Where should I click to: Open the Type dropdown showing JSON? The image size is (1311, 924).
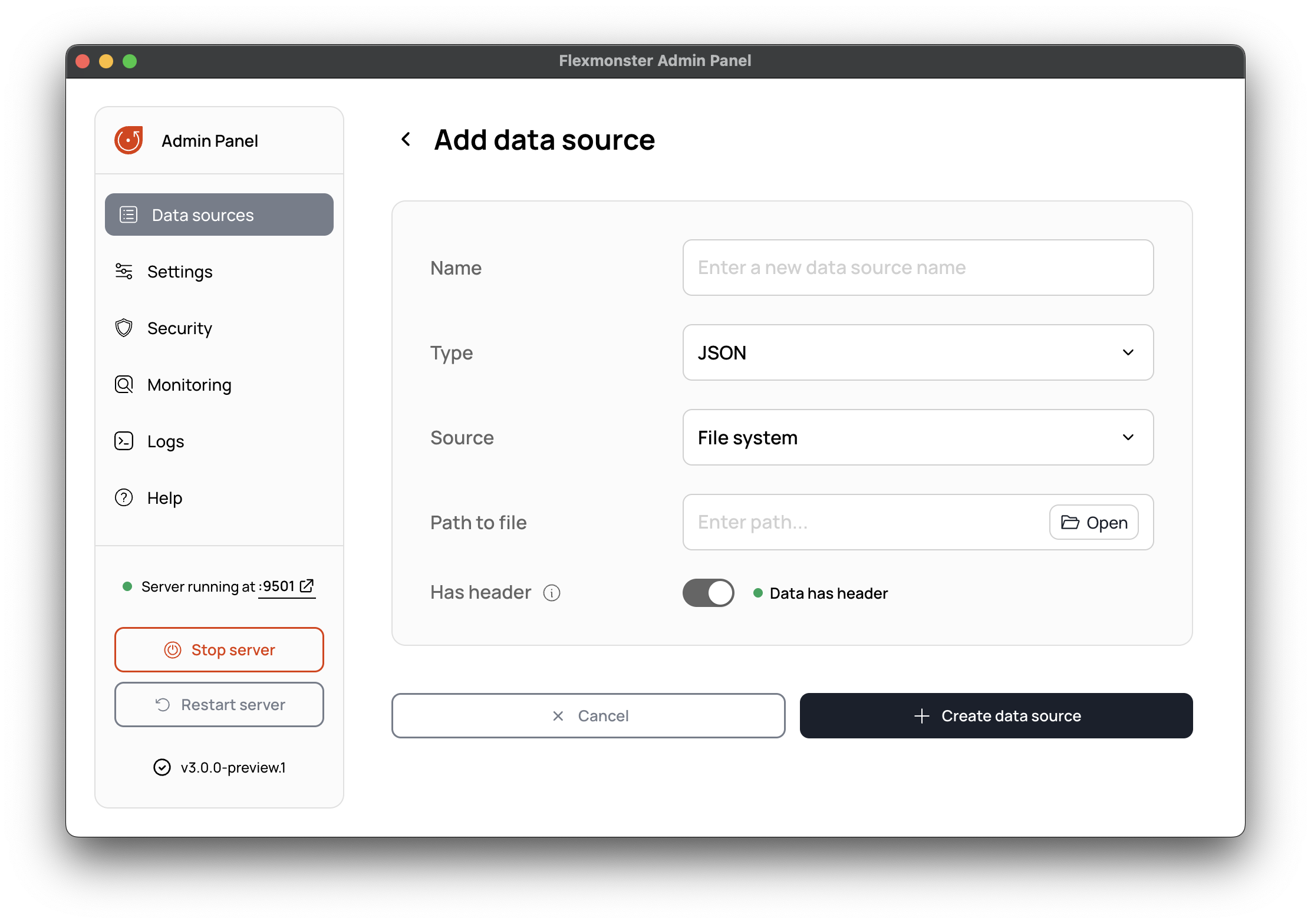click(x=917, y=352)
